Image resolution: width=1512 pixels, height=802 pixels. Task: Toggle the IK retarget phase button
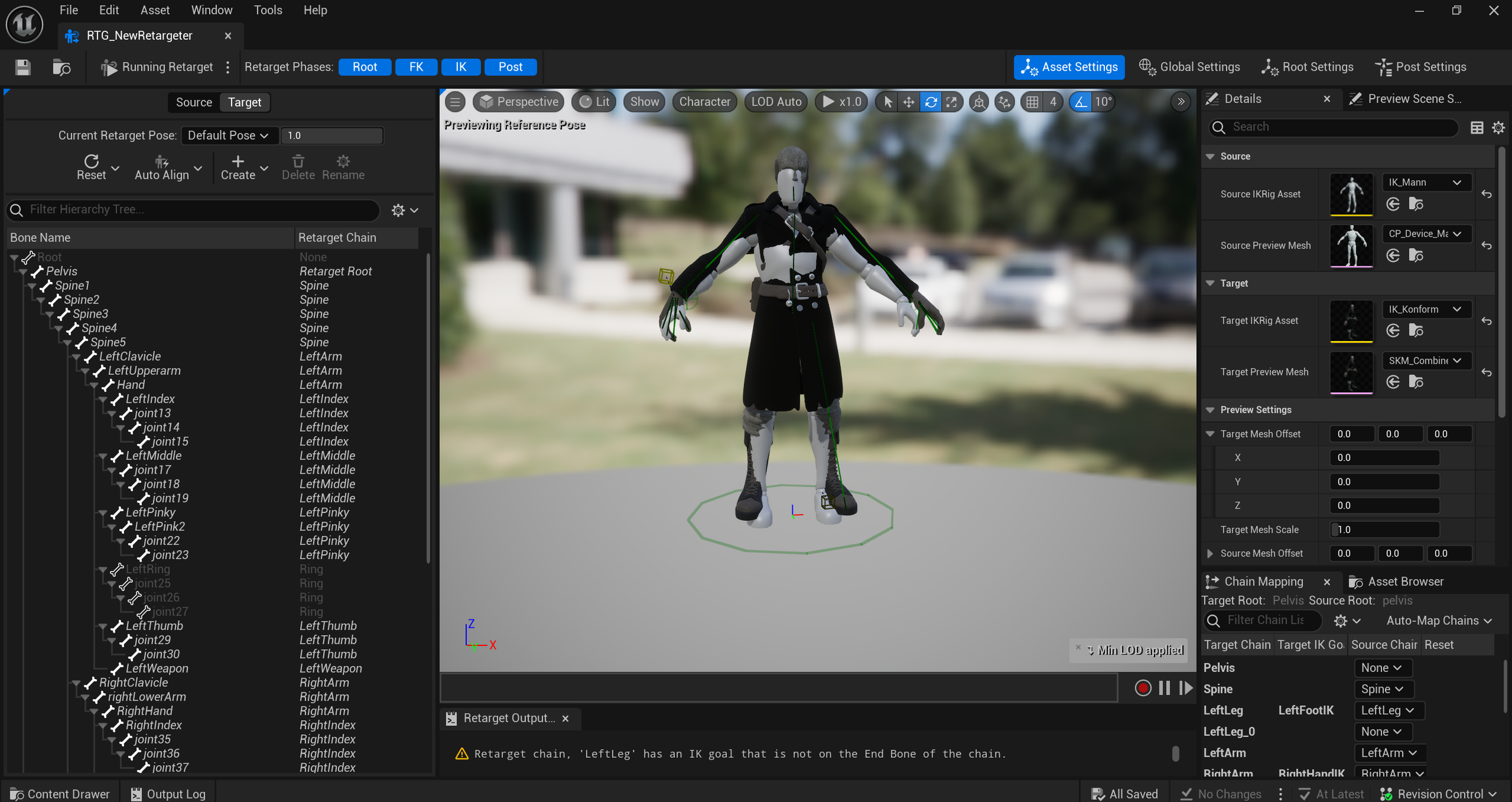click(x=460, y=67)
